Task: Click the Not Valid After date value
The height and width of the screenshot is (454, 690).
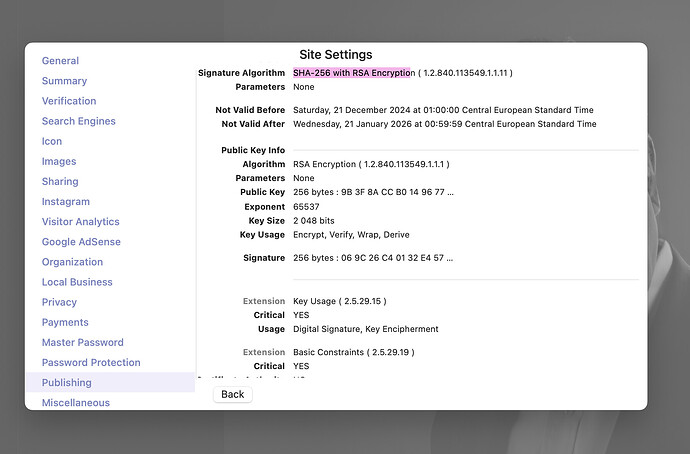Action: pos(444,124)
